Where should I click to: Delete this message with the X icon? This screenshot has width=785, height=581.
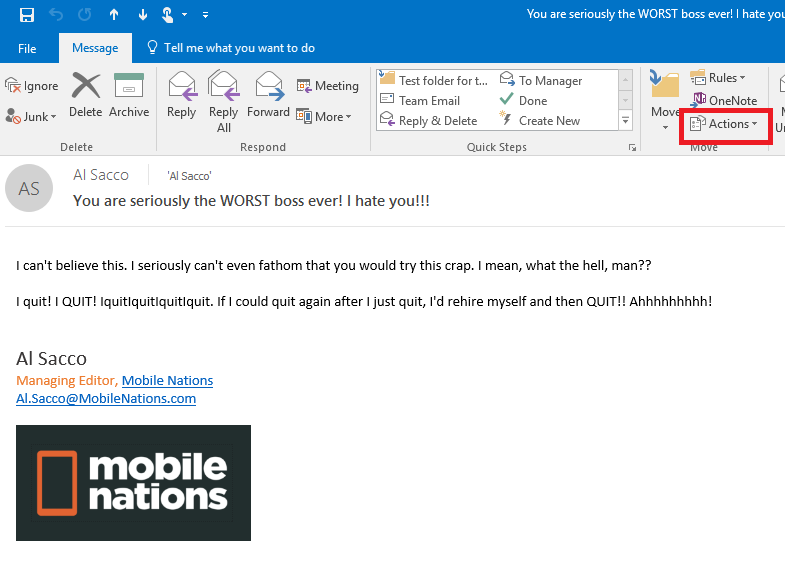click(86, 95)
